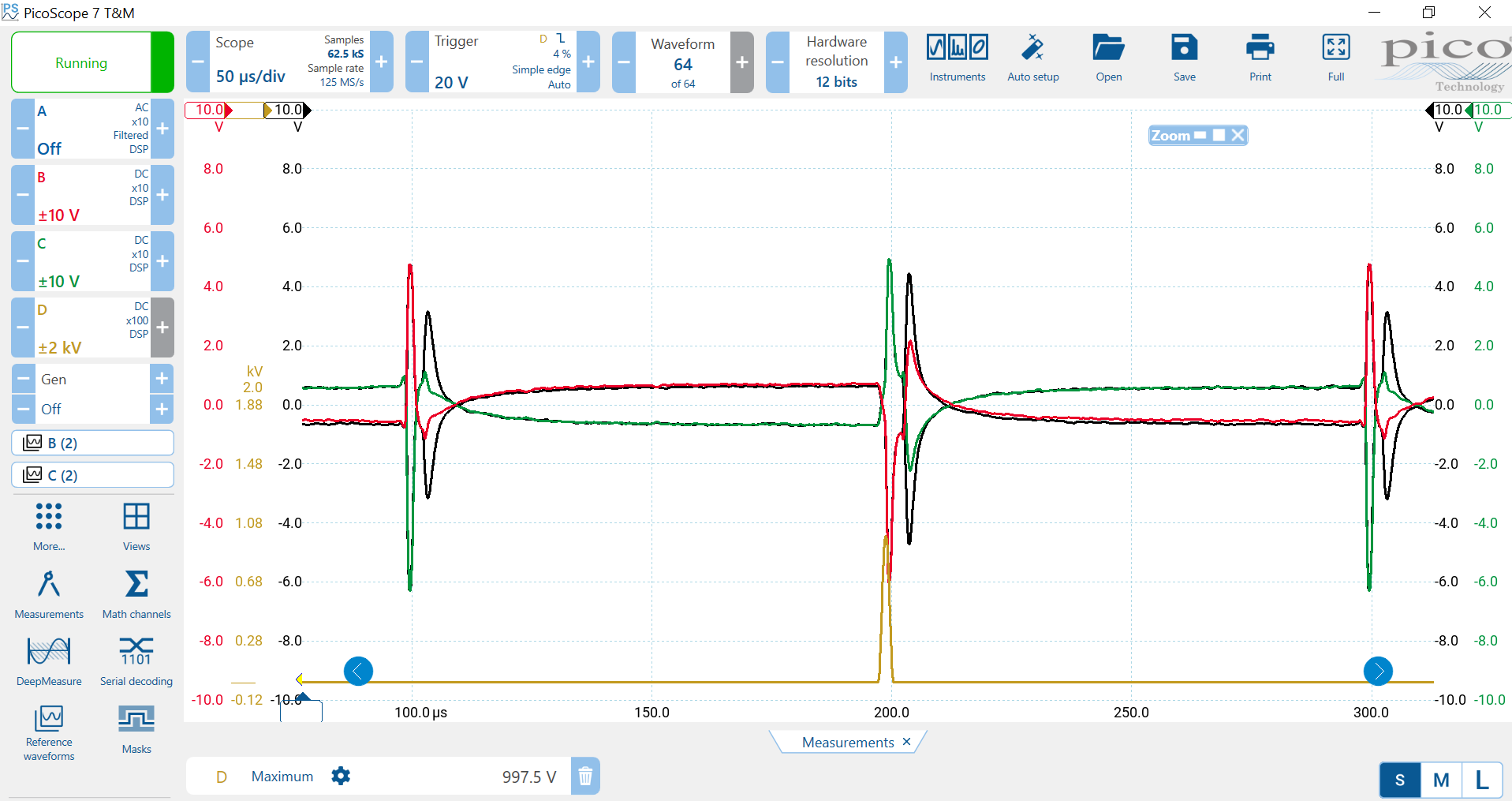Select medium M measurement size
This screenshot has width=1512, height=801.
(x=1441, y=780)
